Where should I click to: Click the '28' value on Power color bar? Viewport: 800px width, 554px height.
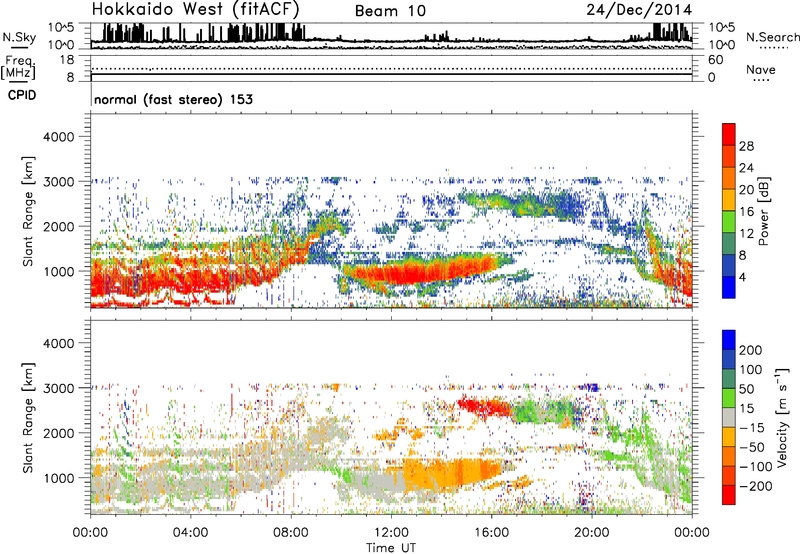coord(746,146)
